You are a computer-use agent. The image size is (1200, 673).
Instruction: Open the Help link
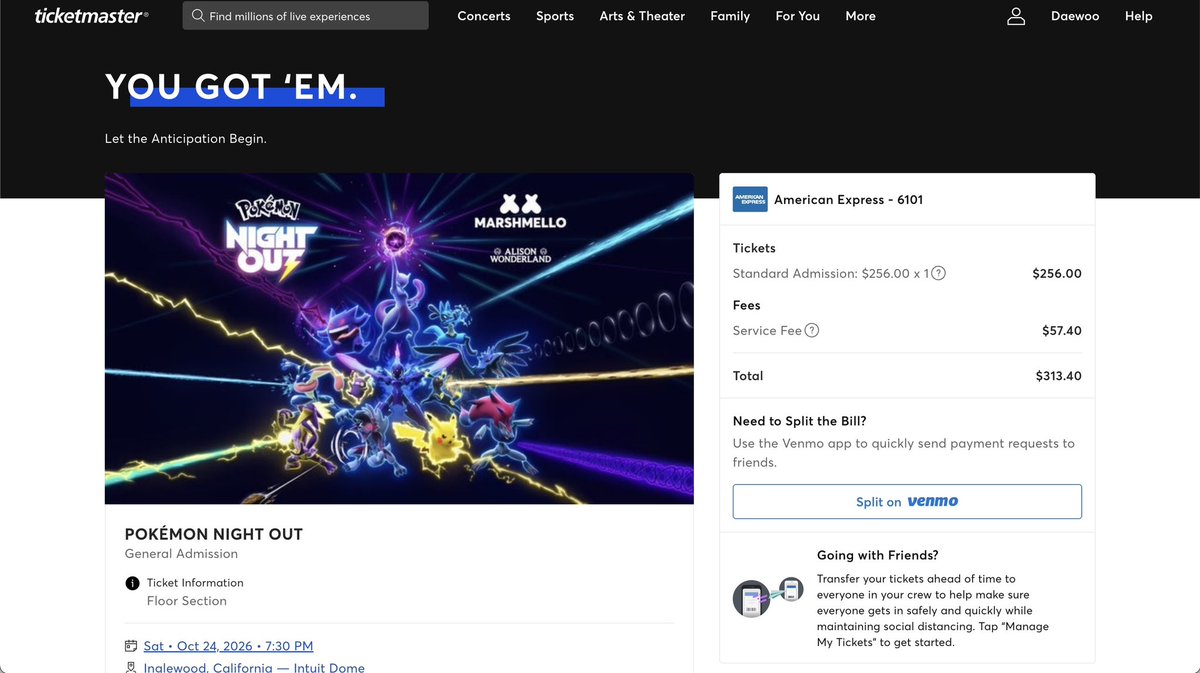click(x=1139, y=16)
